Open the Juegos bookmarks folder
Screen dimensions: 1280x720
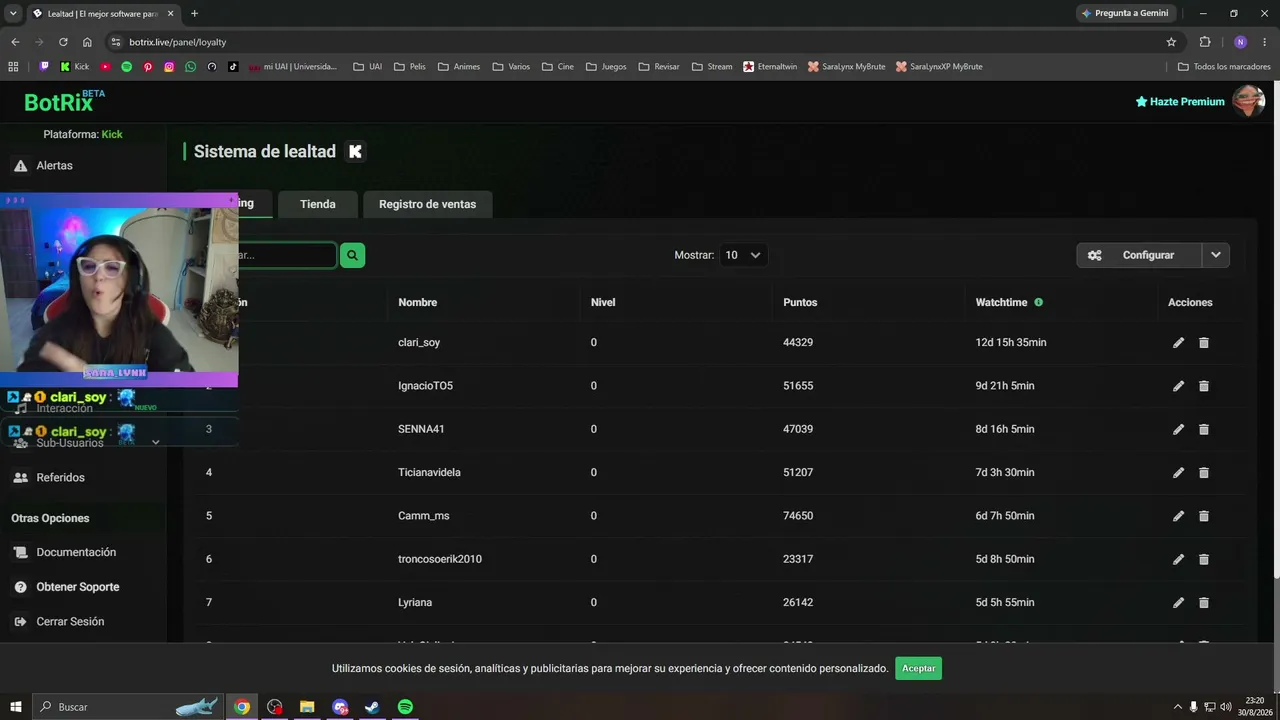606,67
